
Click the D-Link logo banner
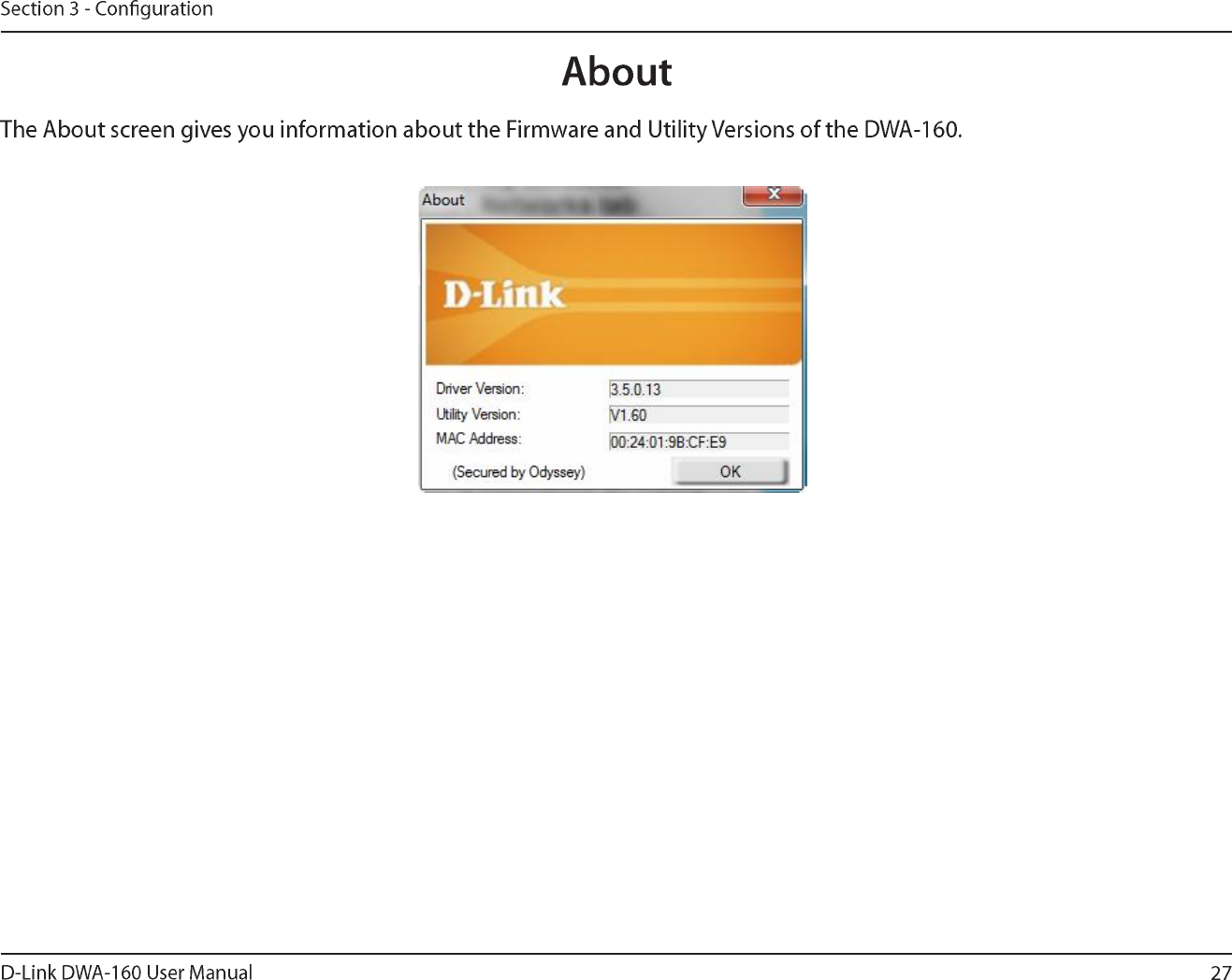coord(614,293)
